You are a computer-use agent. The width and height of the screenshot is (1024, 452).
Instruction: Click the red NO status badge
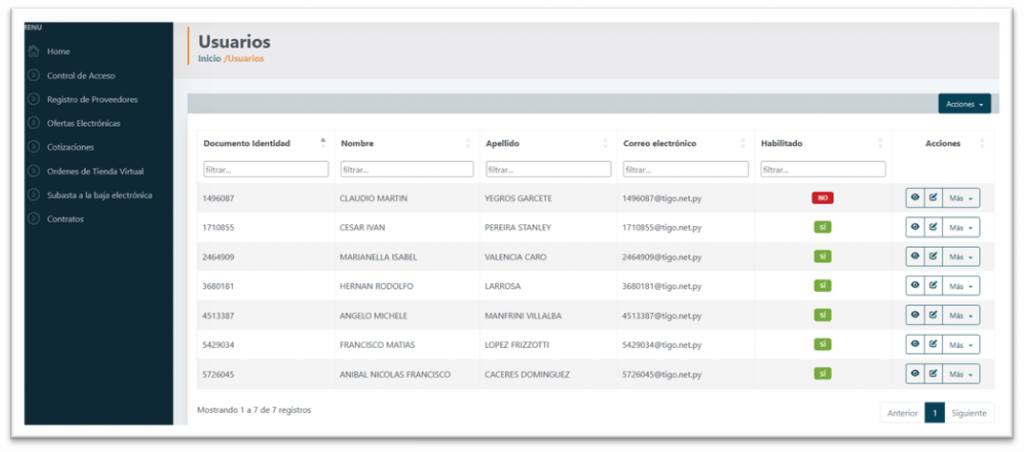[x=822, y=198]
